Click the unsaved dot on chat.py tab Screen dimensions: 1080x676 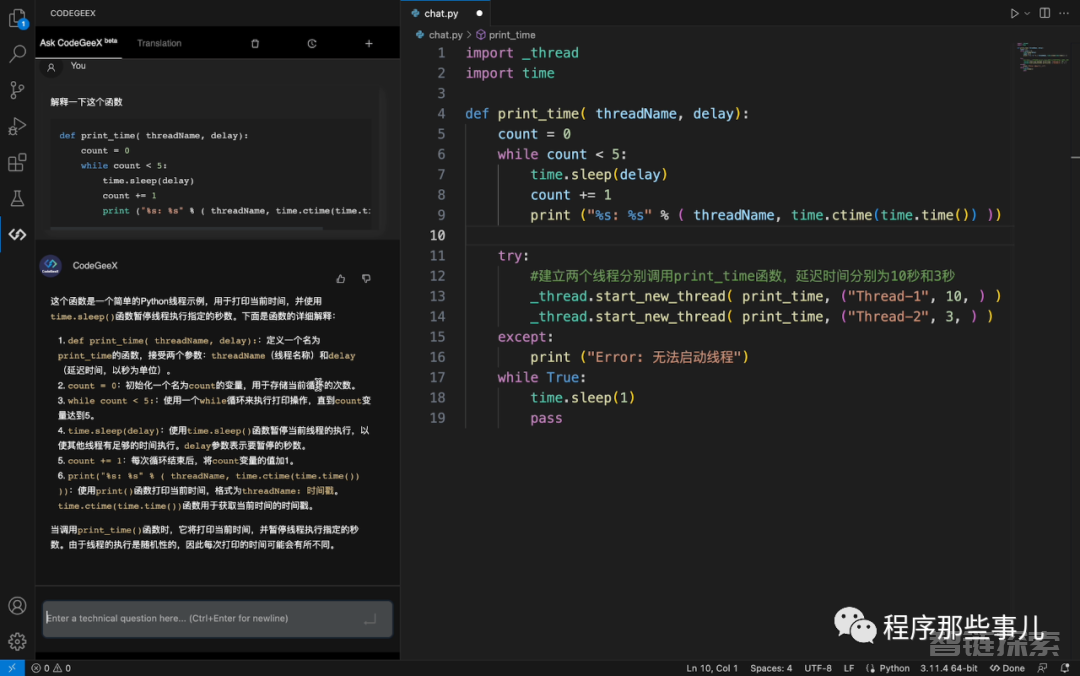pyautogui.click(x=479, y=13)
